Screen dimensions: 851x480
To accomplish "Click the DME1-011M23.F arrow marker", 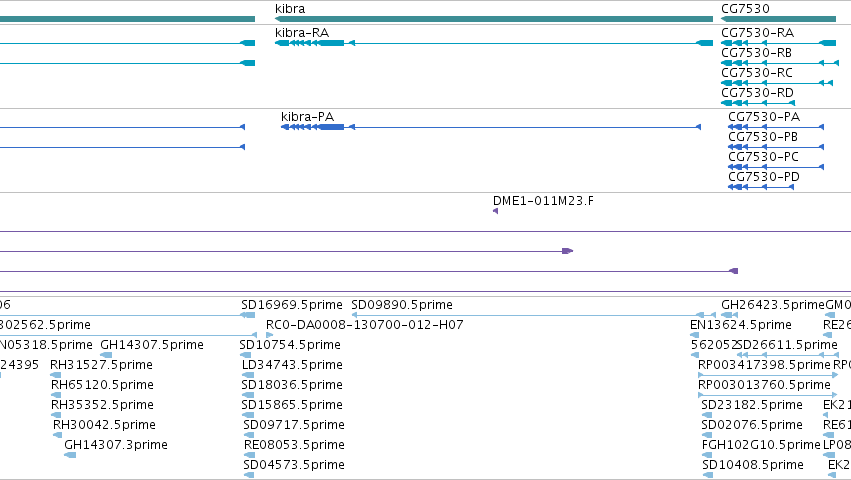I will click(496, 211).
